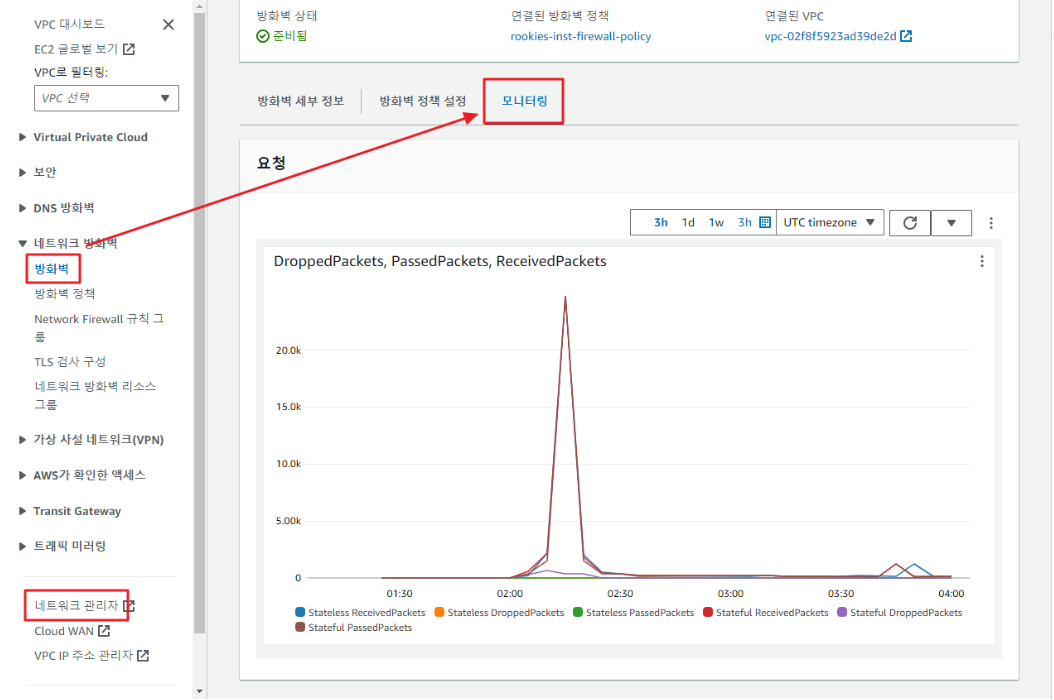Close the VPC dashboard sidebar with X

tap(168, 25)
